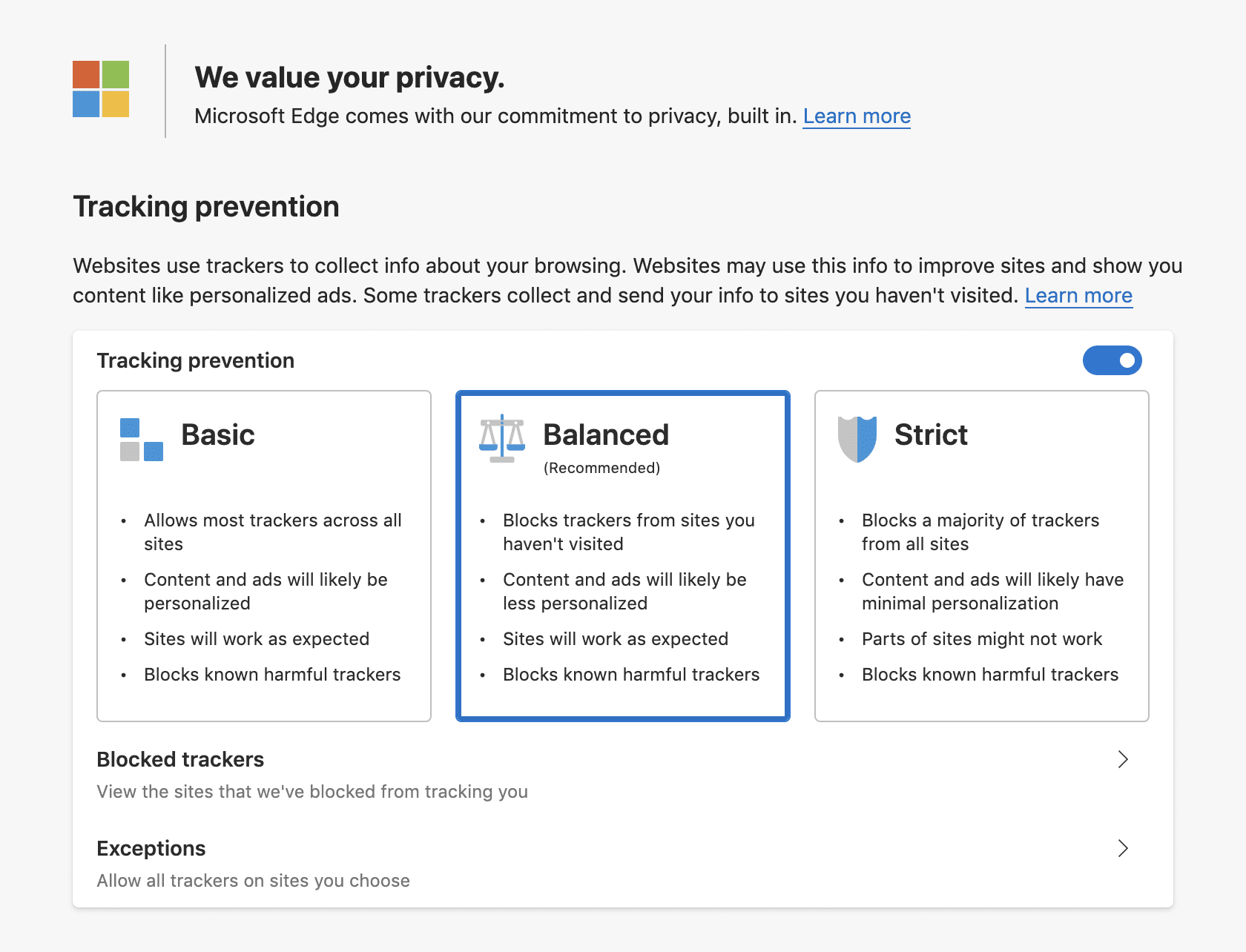The height and width of the screenshot is (952, 1246).
Task: Click Learn more beside privacy commitment
Action: [857, 116]
